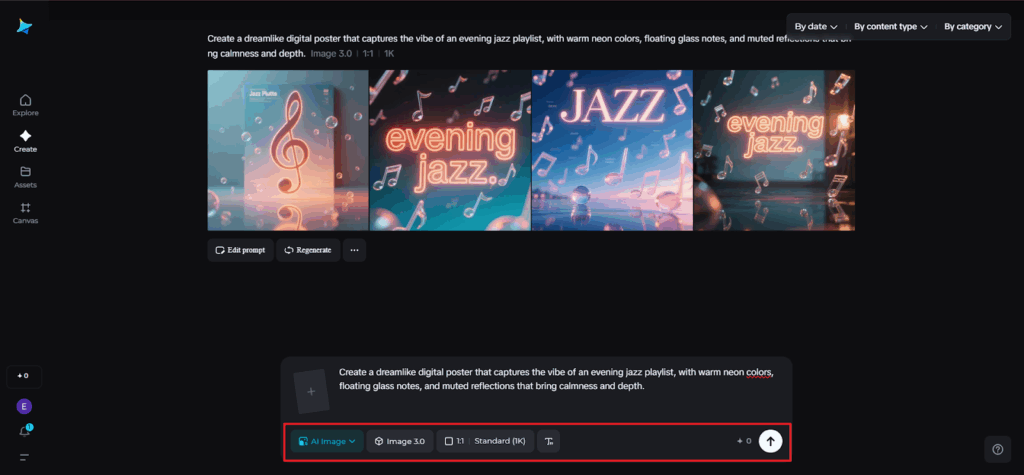The height and width of the screenshot is (475, 1024).
Task: Expand the 'By date' filter dropdown
Action: coord(816,26)
